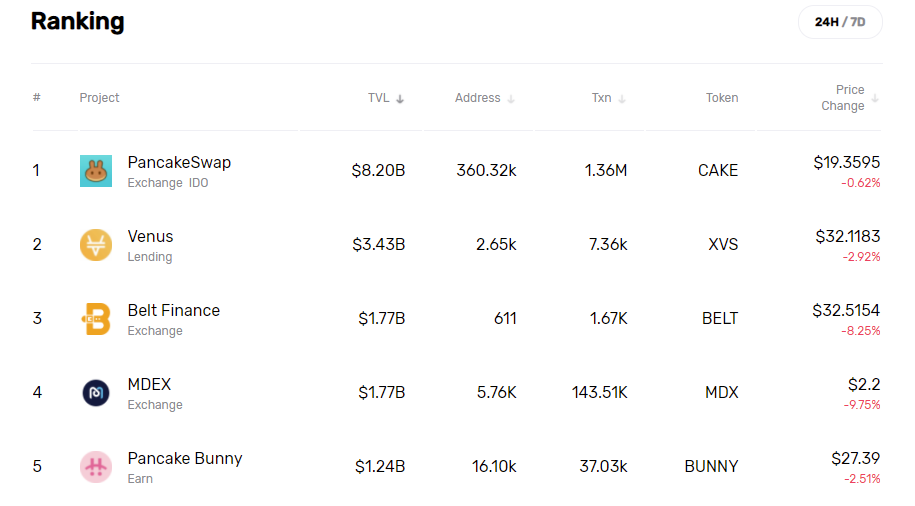Click the 1.36M transaction count
This screenshot has width=915, height=506.
[606, 170]
